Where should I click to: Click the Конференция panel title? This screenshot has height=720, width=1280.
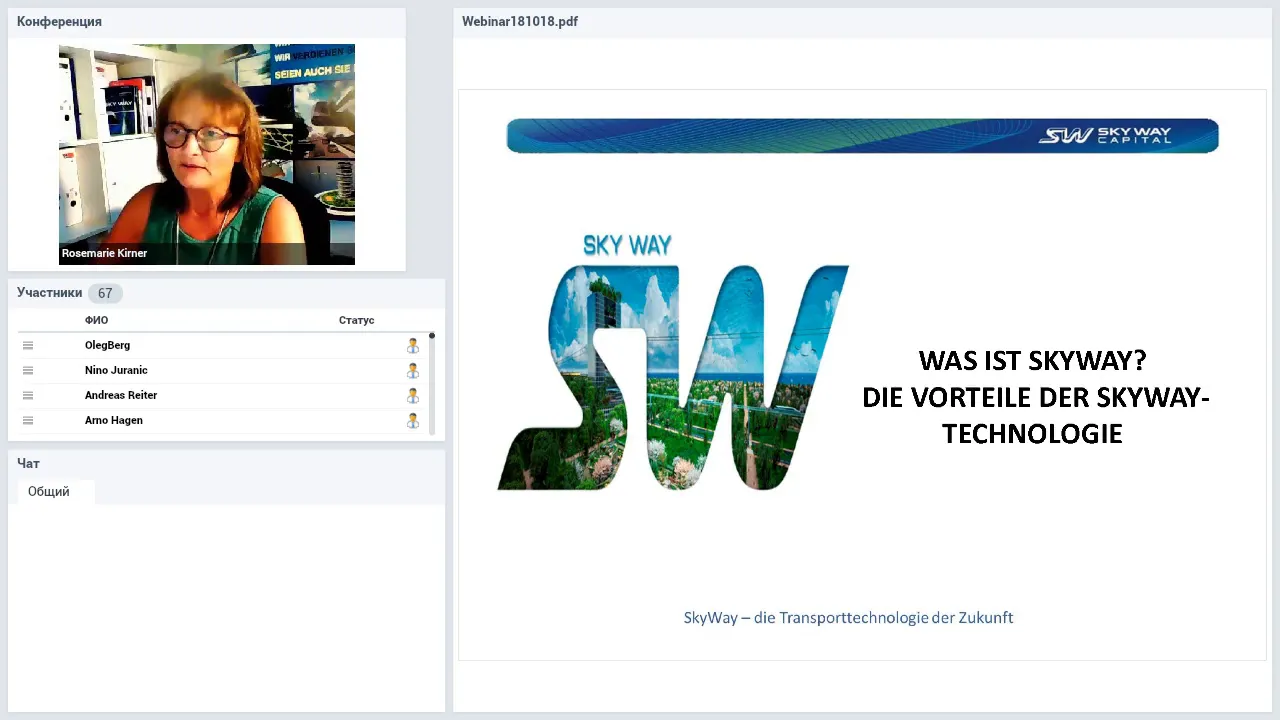tap(59, 21)
